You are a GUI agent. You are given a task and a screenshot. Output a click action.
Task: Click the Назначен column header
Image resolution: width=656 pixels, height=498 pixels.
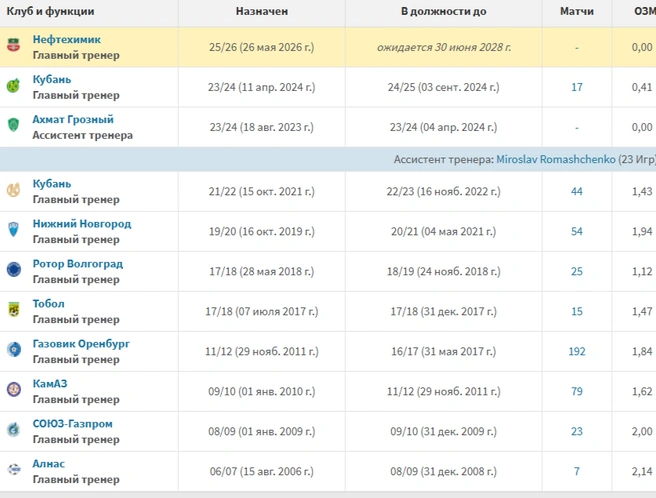pyautogui.click(x=262, y=11)
